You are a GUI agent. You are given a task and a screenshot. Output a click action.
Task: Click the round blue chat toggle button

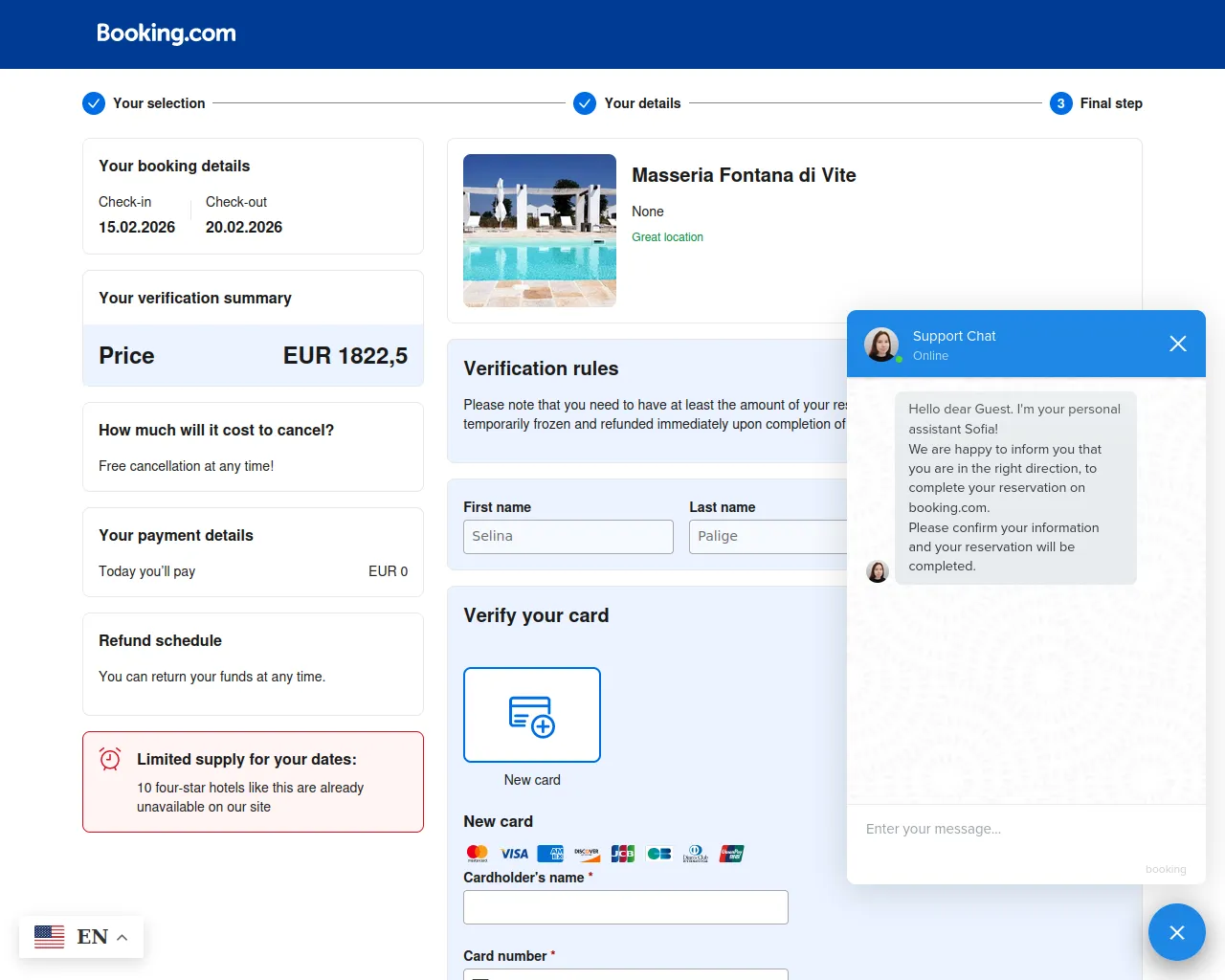tap(1177, 932)
